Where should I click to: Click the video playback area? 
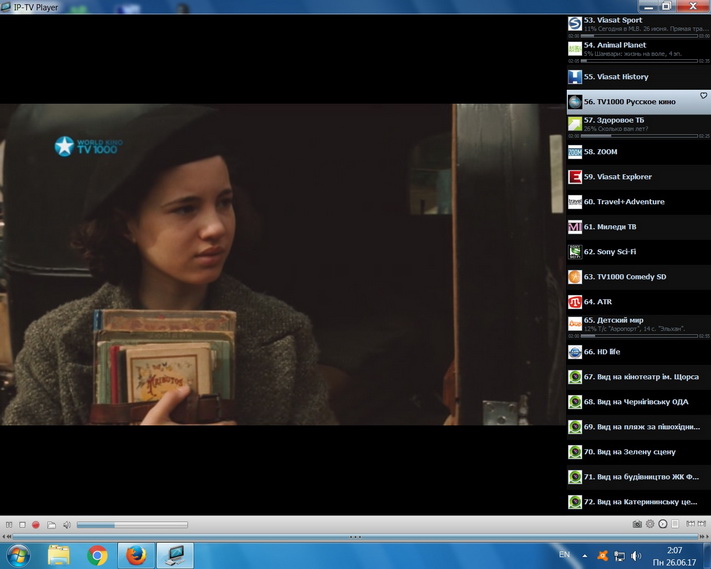282,264
